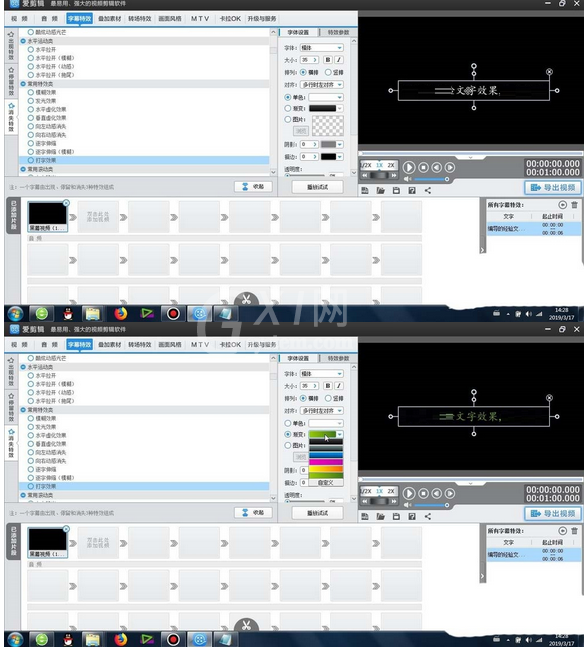Click the Windows Start orb in upper taskbar
Image resolution: width=587 pixels, height=647 pixels.
click(x=15, y=314)
